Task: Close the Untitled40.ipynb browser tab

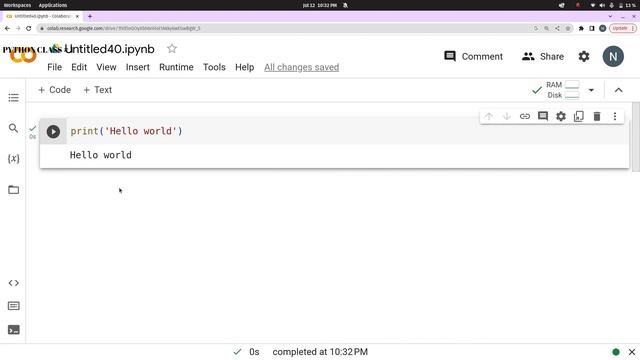Action: pyautogui.click(x=77, y=16)
